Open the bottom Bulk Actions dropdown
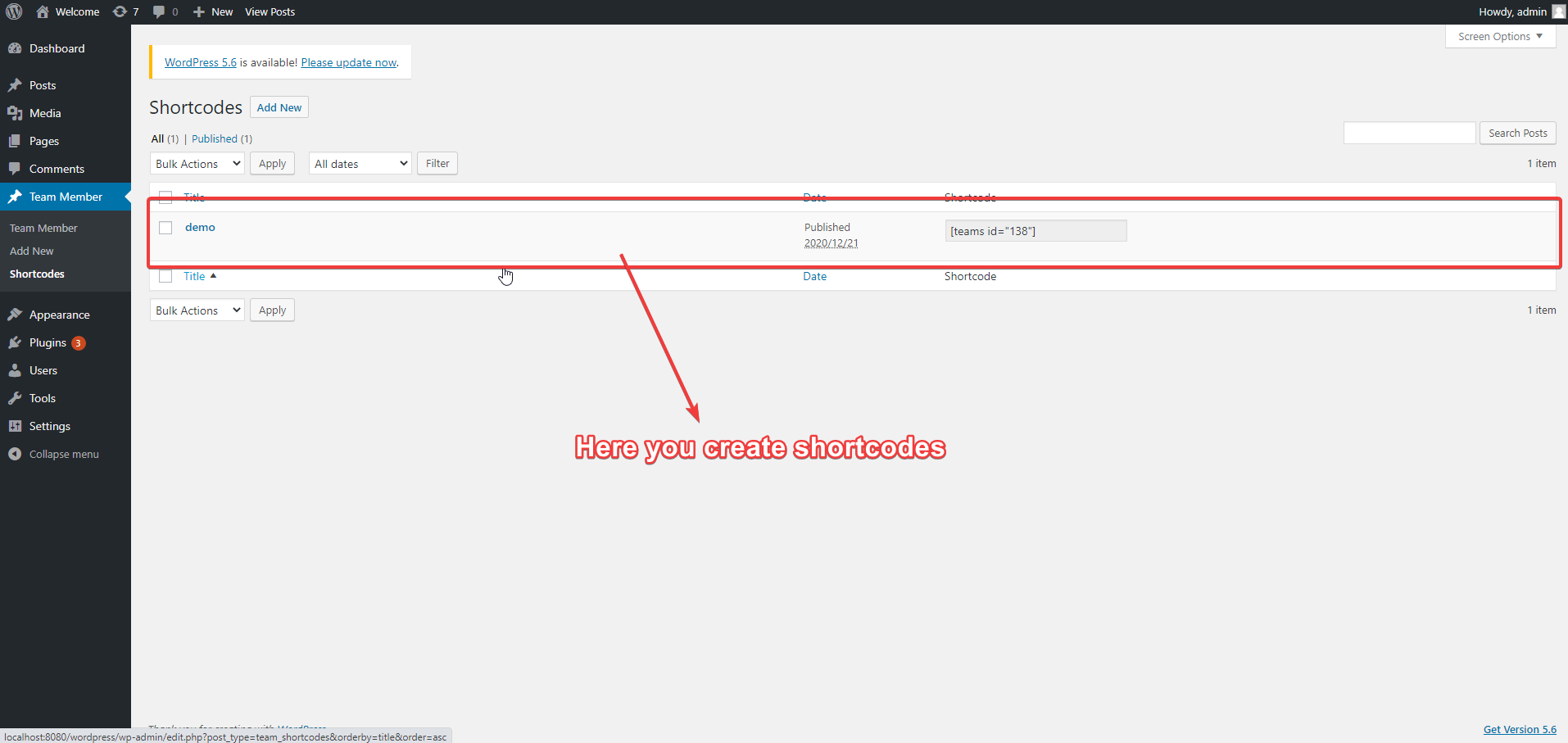Viewport: 1568px width, 743px height. pyautogui.click(x=197, y=310)
